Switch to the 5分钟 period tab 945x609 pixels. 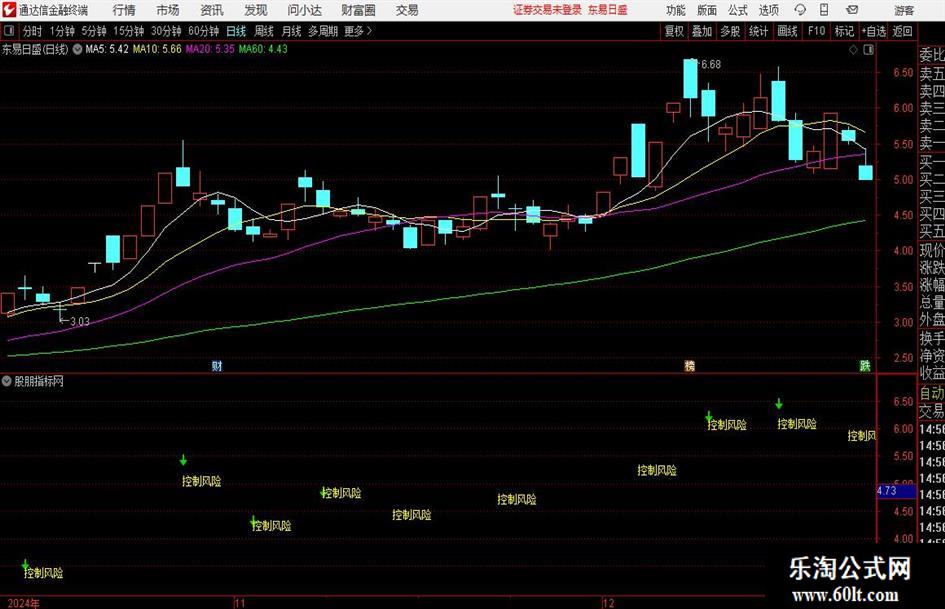pos(93,31)
